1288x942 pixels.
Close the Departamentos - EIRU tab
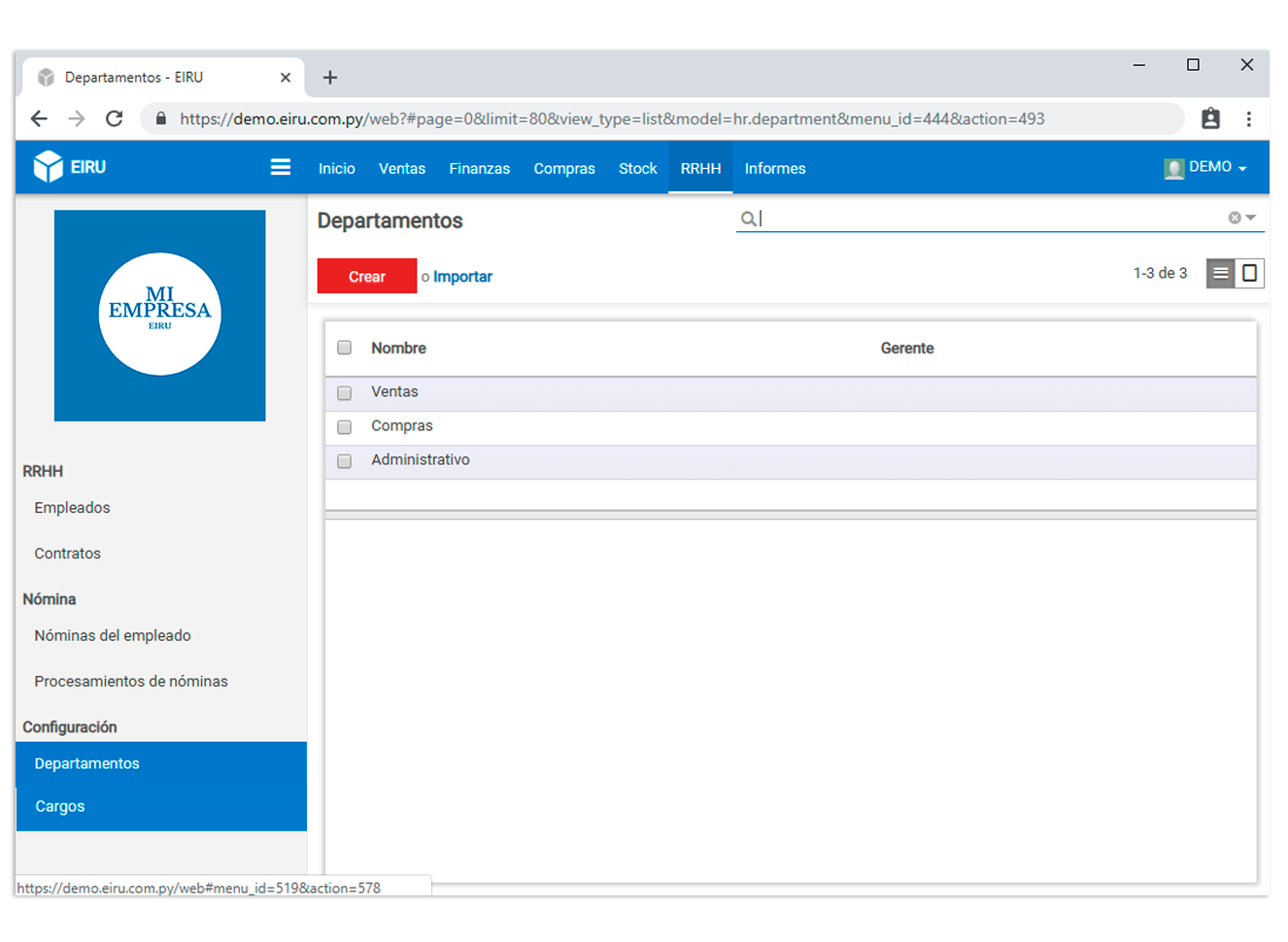pos(286,77)
